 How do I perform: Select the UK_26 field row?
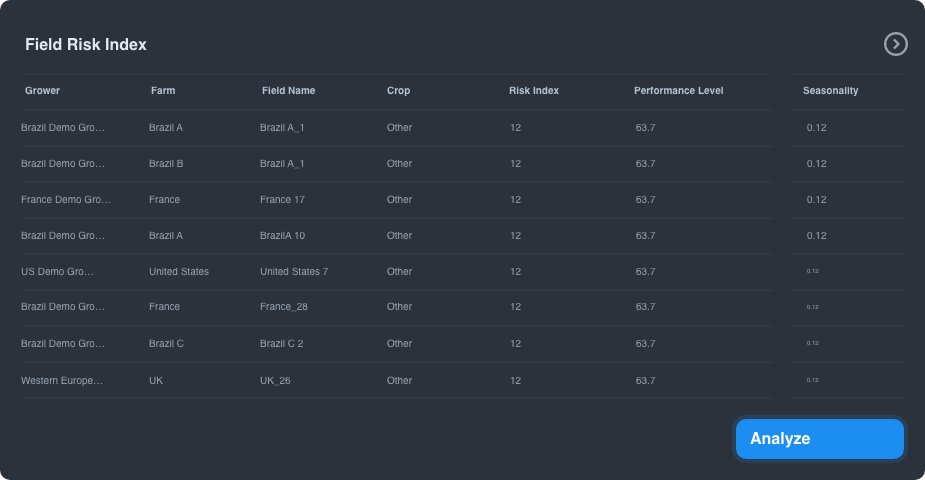click(x=275, y=381)
